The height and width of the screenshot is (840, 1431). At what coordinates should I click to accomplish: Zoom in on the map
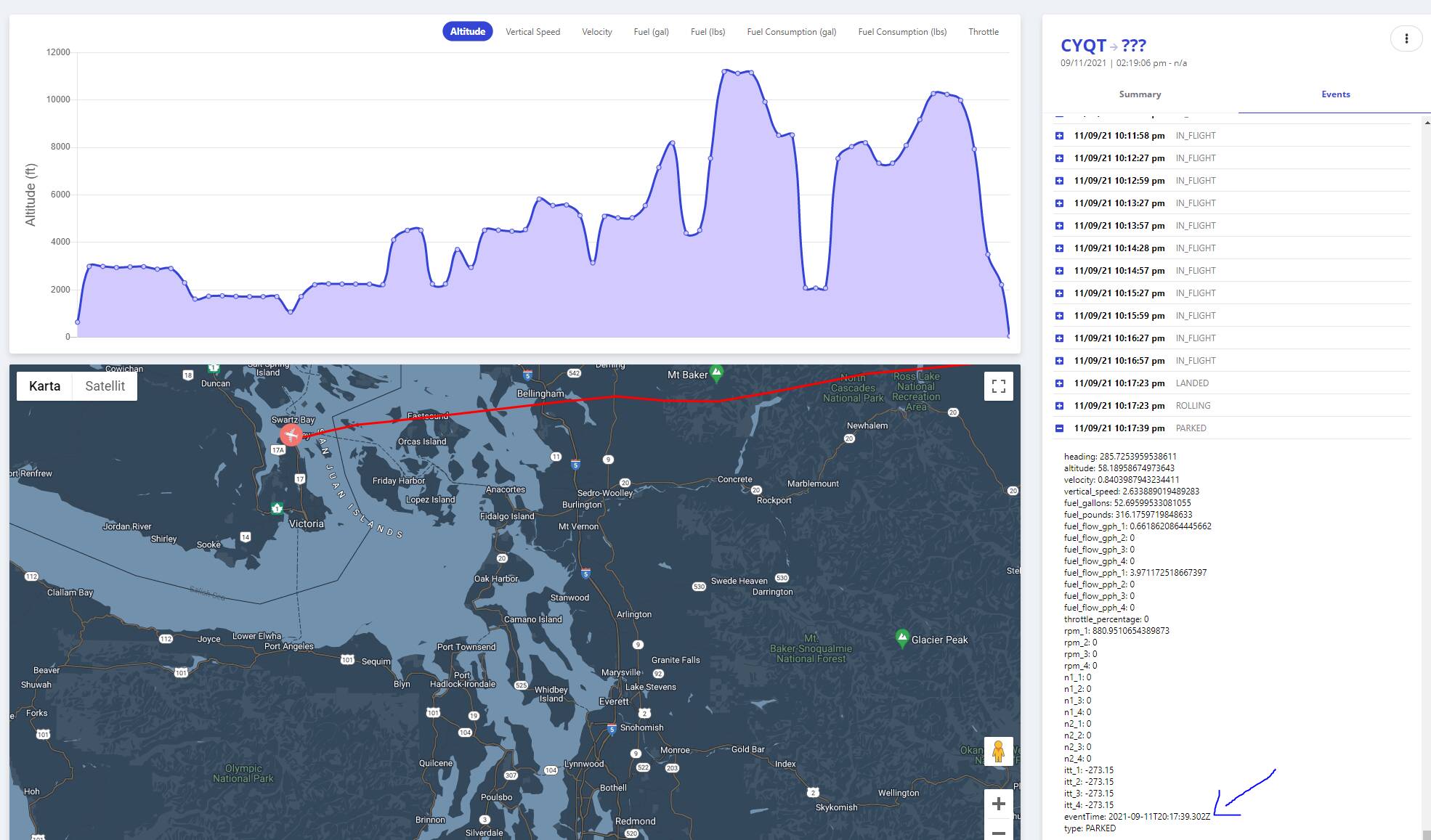click(999, 803)
